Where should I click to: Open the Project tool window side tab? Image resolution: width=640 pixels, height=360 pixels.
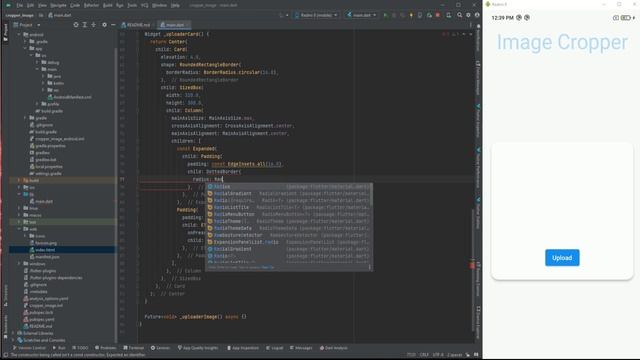(5, 32)
